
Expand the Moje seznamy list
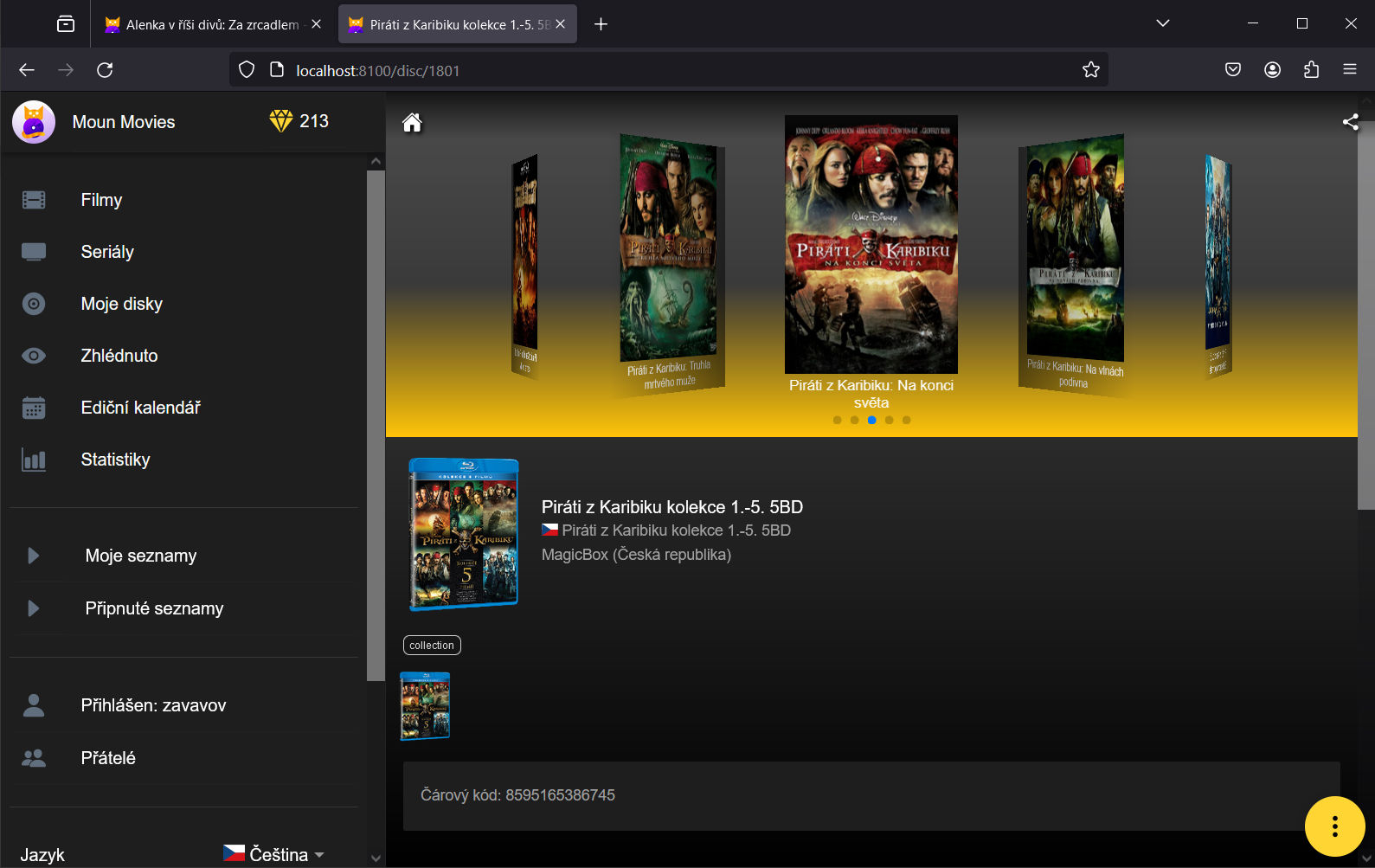(x=34, y=556)
